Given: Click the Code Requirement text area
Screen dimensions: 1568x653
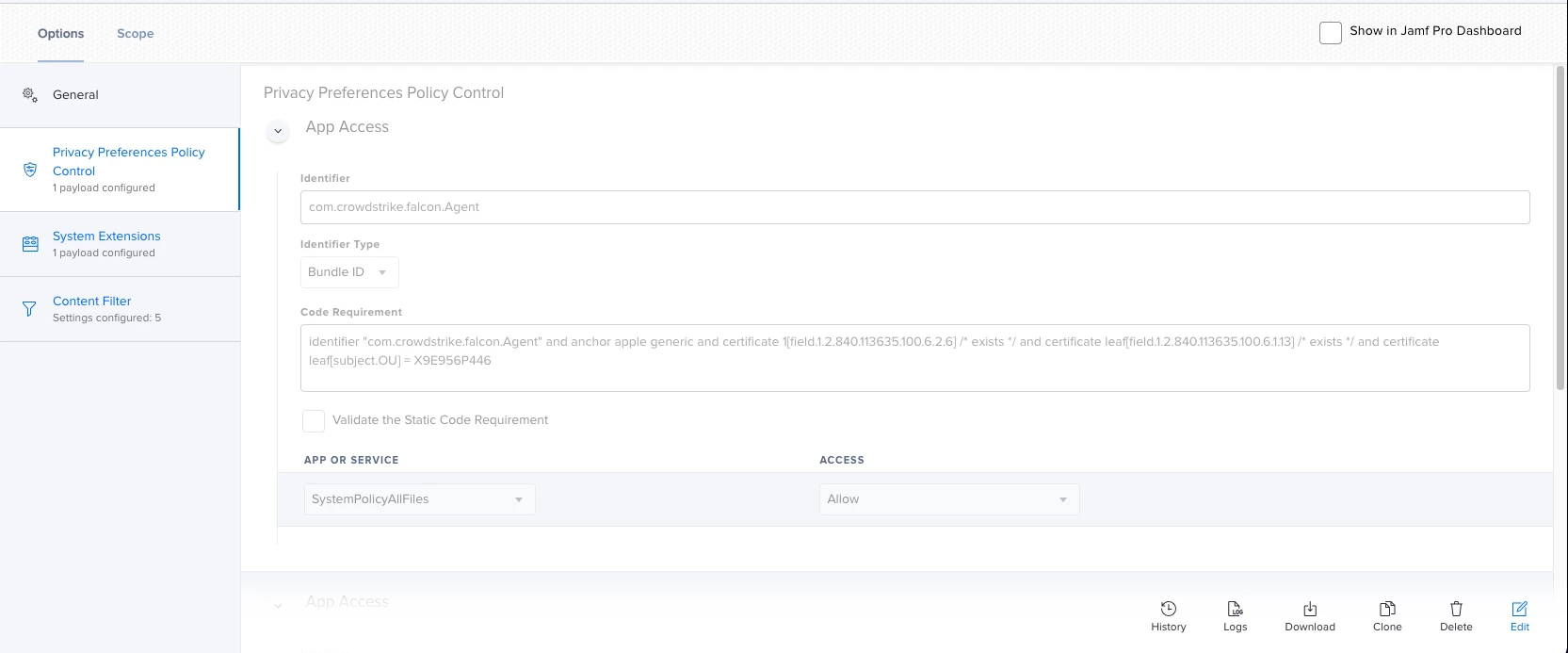Looking at the screenshot, I should click(914, 358).
